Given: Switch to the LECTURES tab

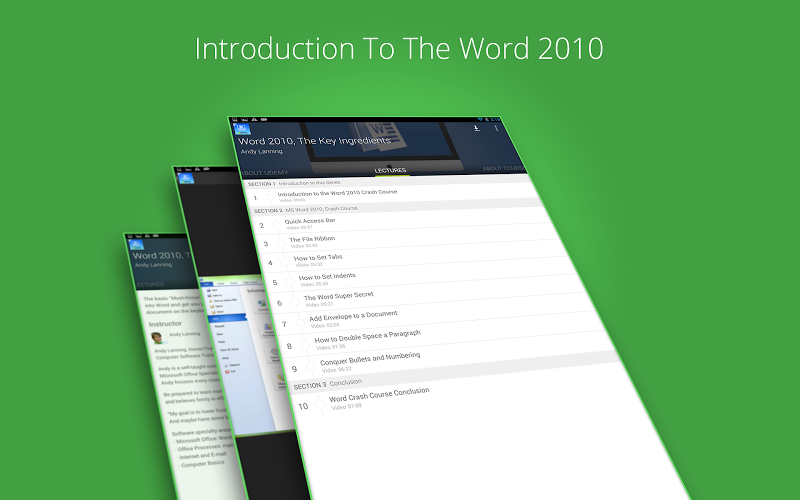Looking at the screenshot, I should pyautogui.click(x=391, y=170).
